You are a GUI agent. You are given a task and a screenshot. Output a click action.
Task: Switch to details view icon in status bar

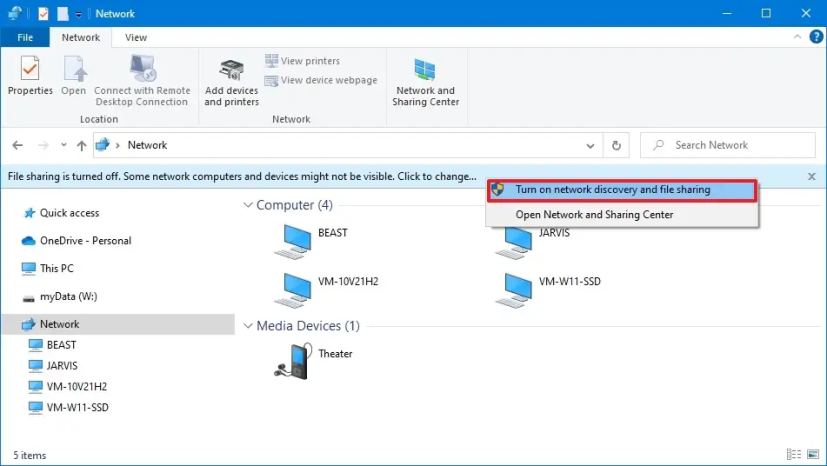click(x=793, y=454)
